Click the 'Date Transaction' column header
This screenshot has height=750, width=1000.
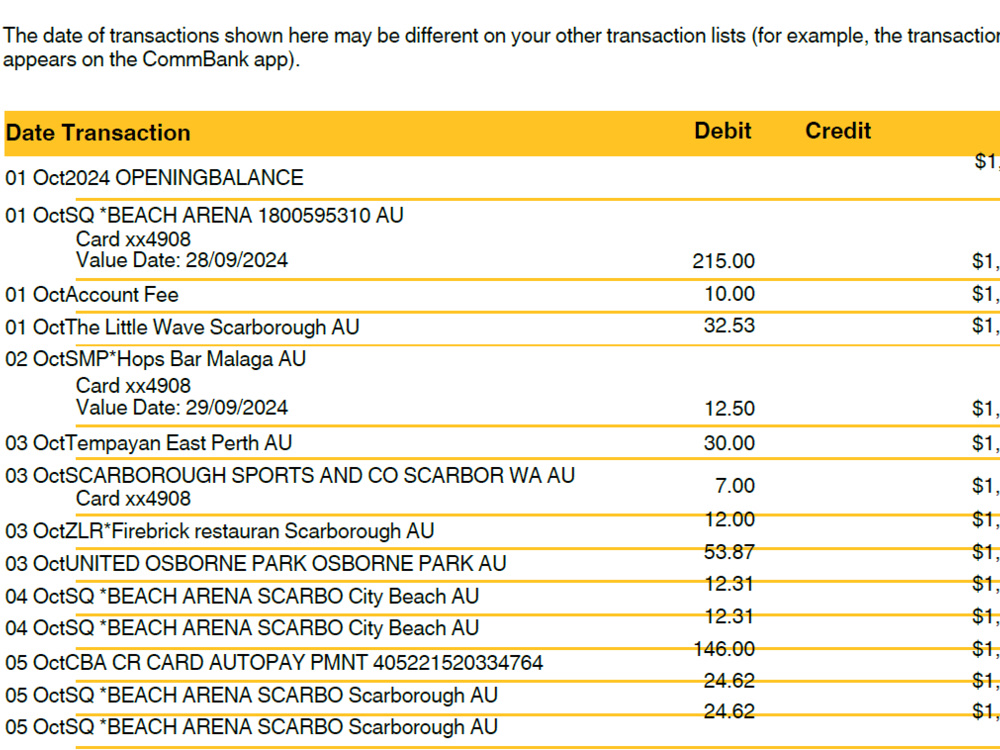[x=98, y=133]
